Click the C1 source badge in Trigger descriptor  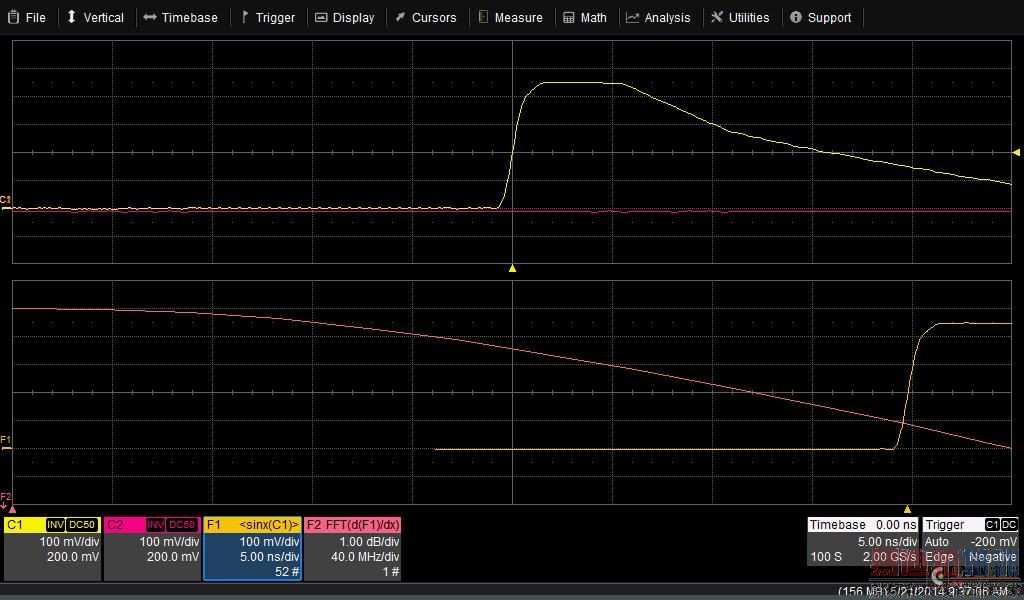991,525
